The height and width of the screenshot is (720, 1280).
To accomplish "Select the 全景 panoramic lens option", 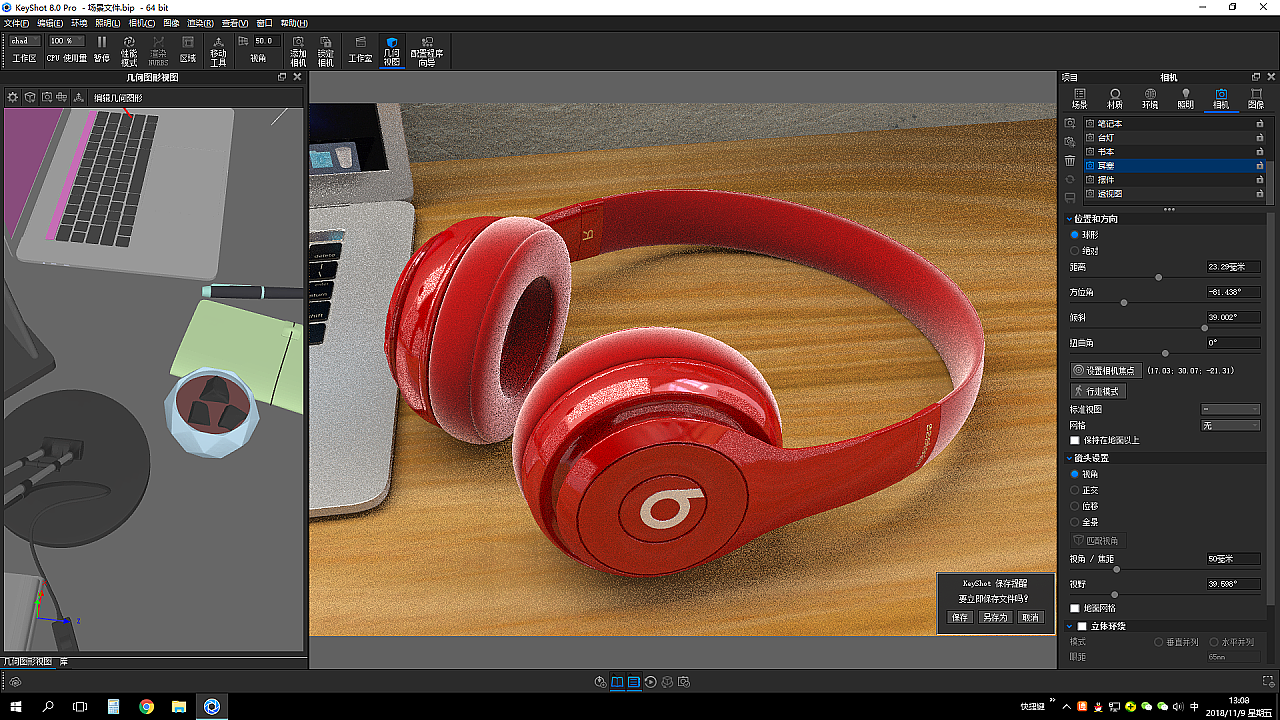I will pos(1075,522).
